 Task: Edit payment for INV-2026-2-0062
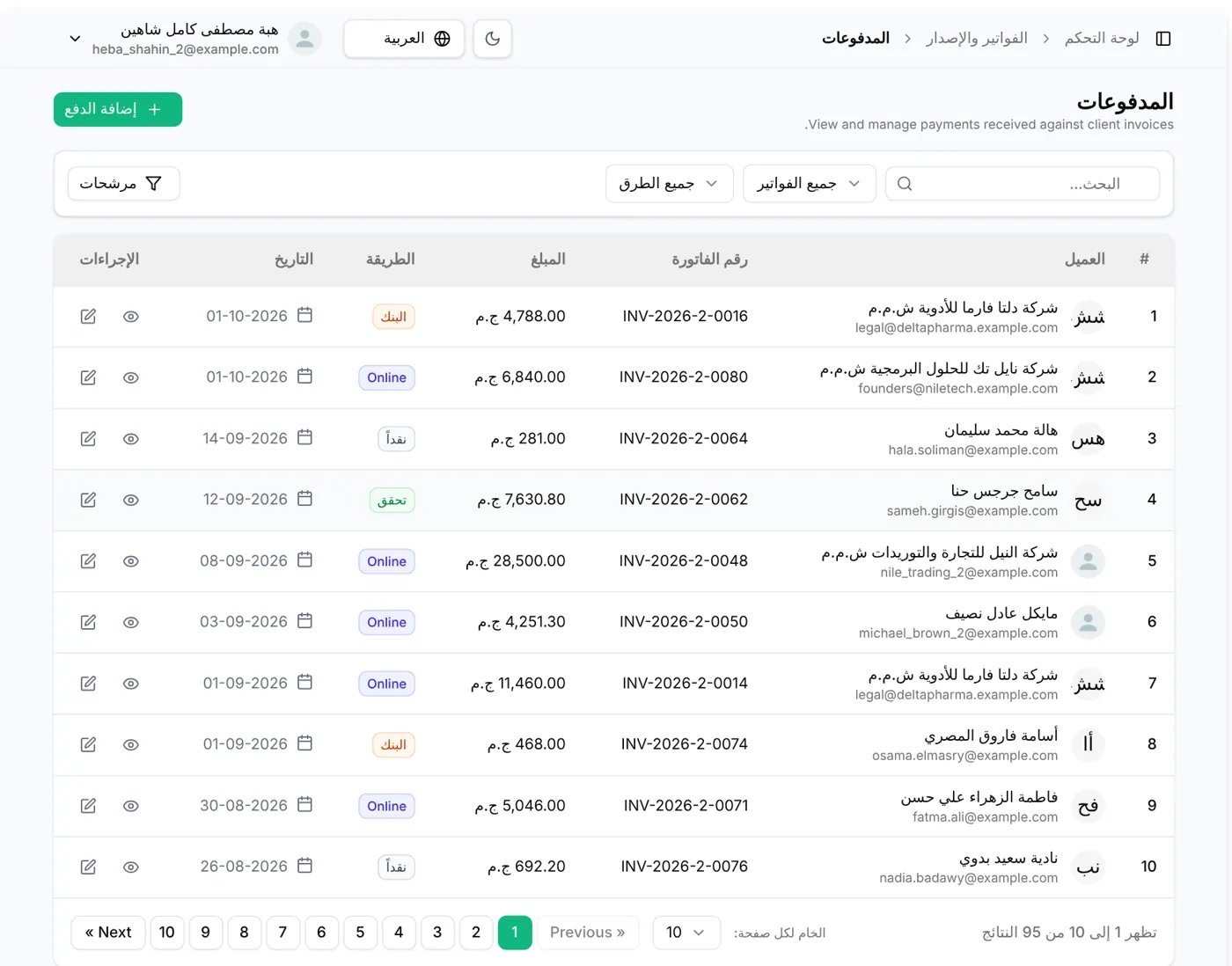click(x=88, y=500)
